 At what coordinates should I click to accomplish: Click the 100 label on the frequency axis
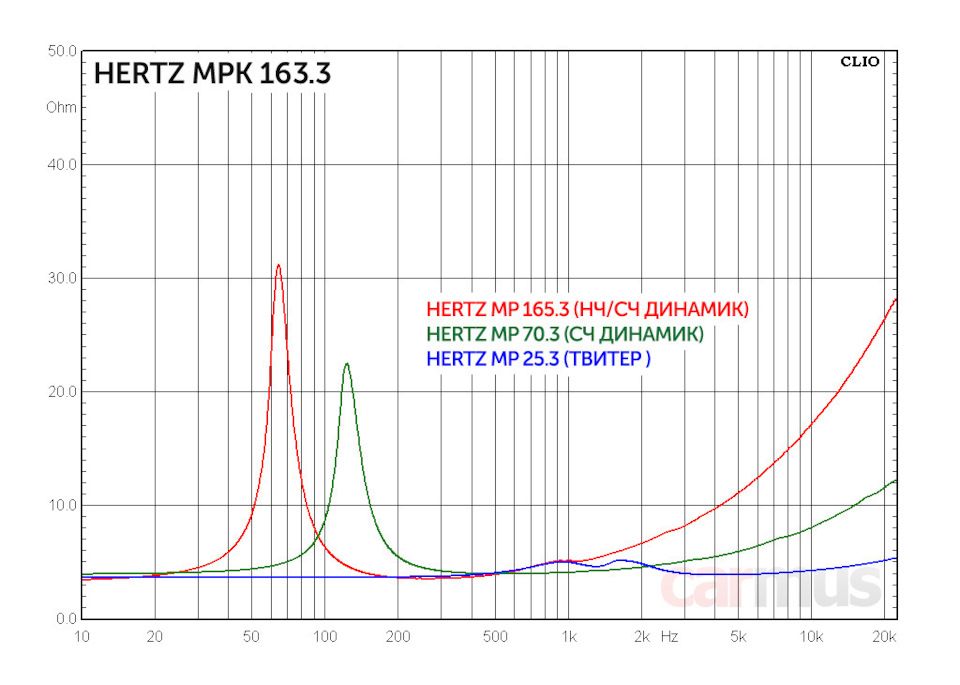click(324, 637)
